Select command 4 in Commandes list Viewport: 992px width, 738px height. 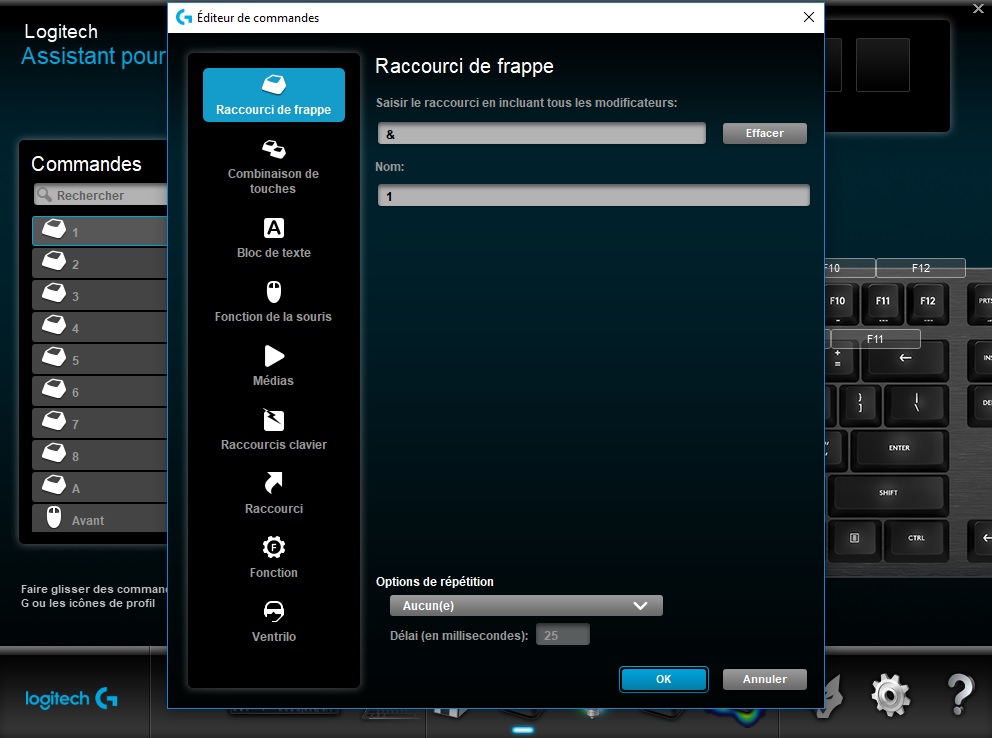tap(99, 328)
